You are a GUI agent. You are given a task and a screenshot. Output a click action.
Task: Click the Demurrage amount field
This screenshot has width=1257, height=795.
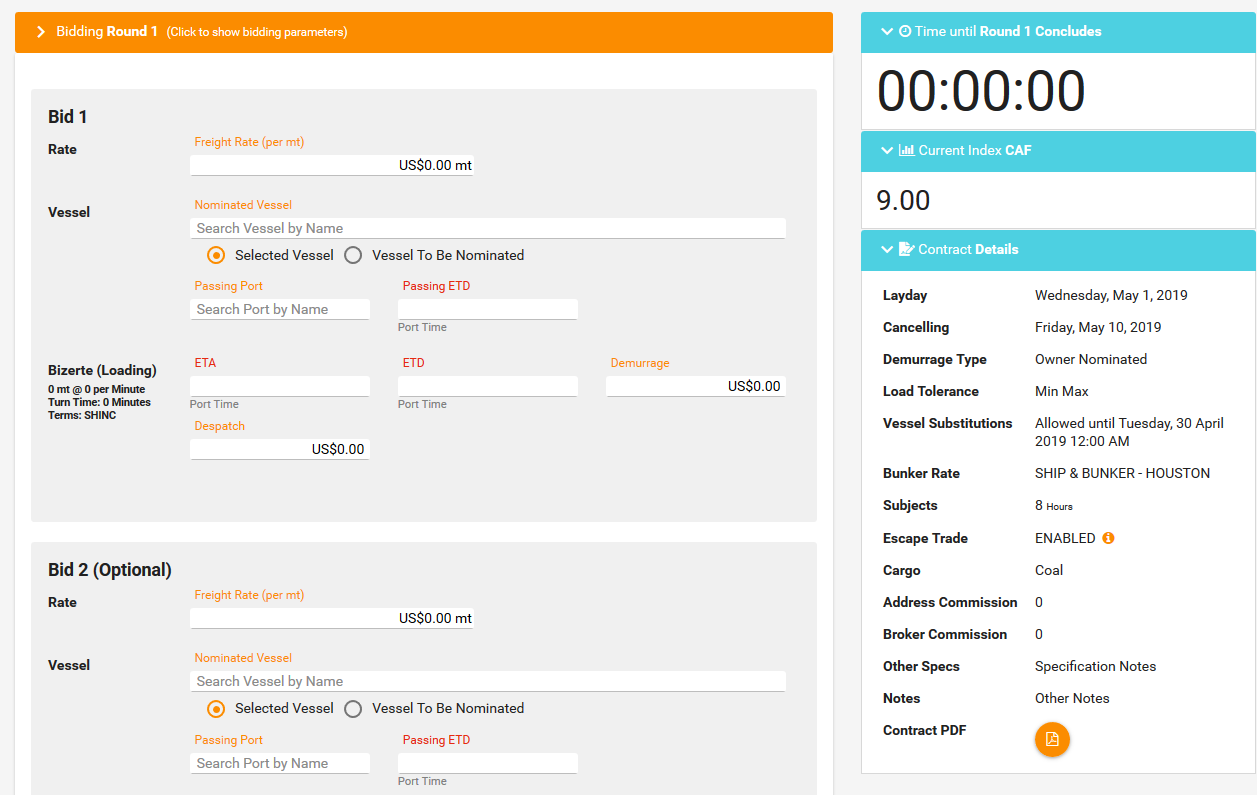[x=695, y=386]
